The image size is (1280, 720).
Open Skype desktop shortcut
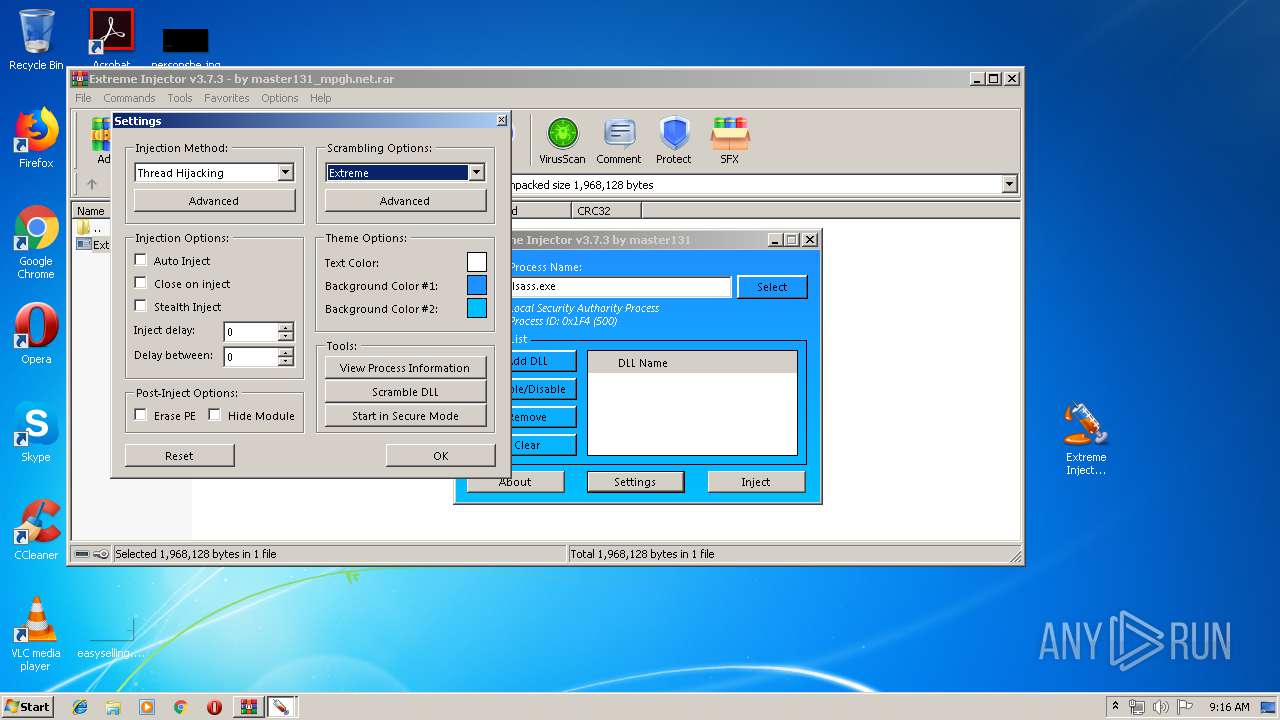36,432
